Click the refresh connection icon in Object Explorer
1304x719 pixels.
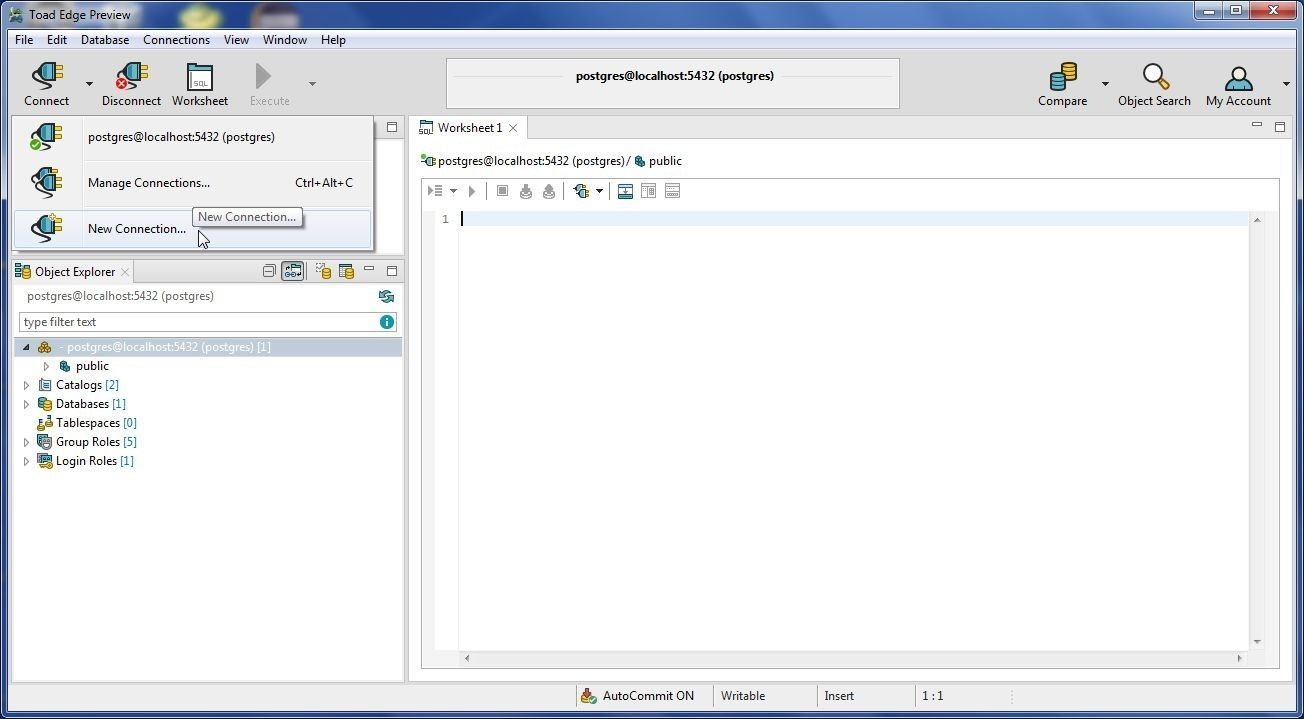pyautogui.click(x=386, y=296)
